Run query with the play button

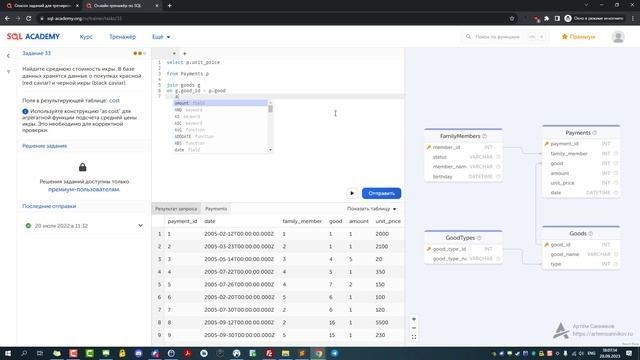tap(352, 193)
